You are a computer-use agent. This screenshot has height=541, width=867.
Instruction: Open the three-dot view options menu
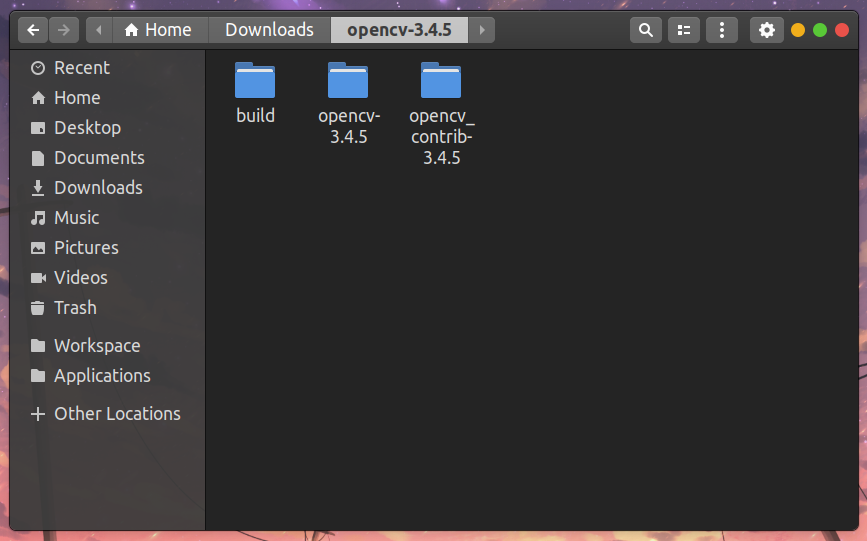(722, 30)
